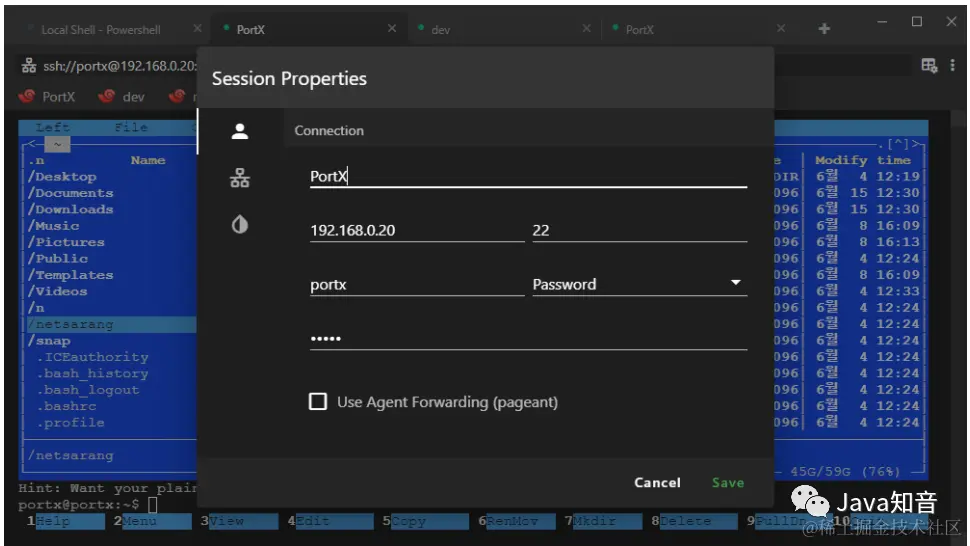Screen dimensions: 970x546
Task: Select the /Music directory row
Action: (x=111, y=226)
